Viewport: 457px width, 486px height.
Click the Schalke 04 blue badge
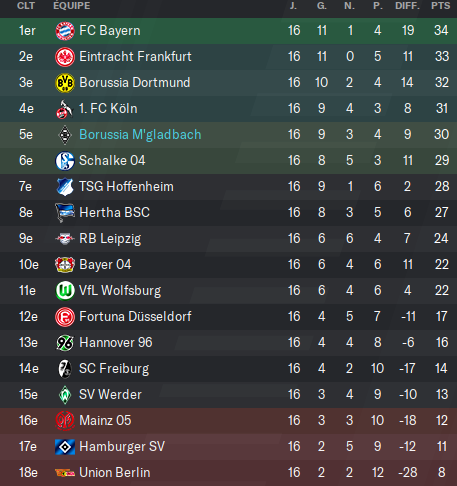click(65, 161)
